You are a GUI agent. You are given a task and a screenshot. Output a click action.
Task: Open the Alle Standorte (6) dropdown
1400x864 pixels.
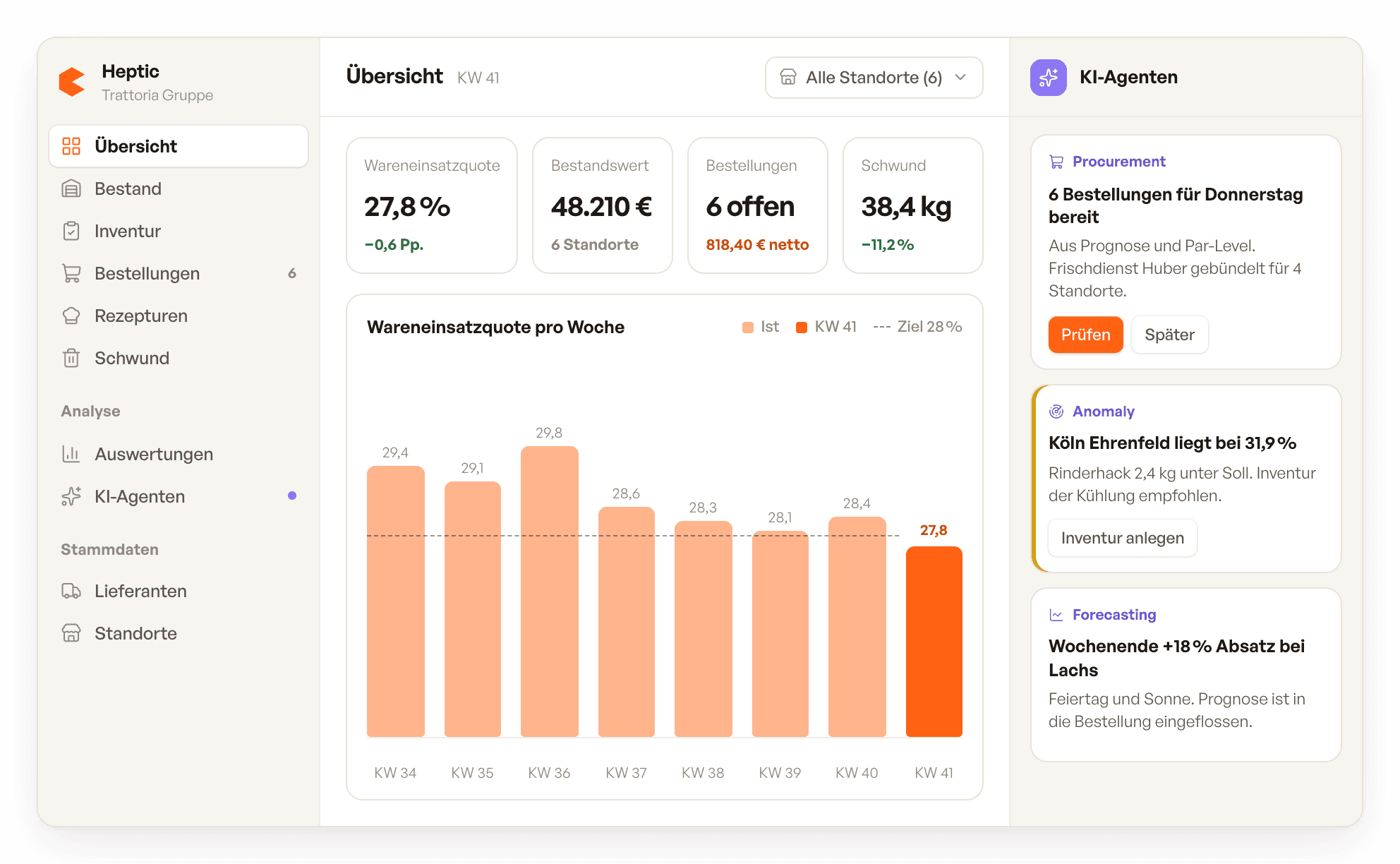pyautogui.click(x=874, y=78)
